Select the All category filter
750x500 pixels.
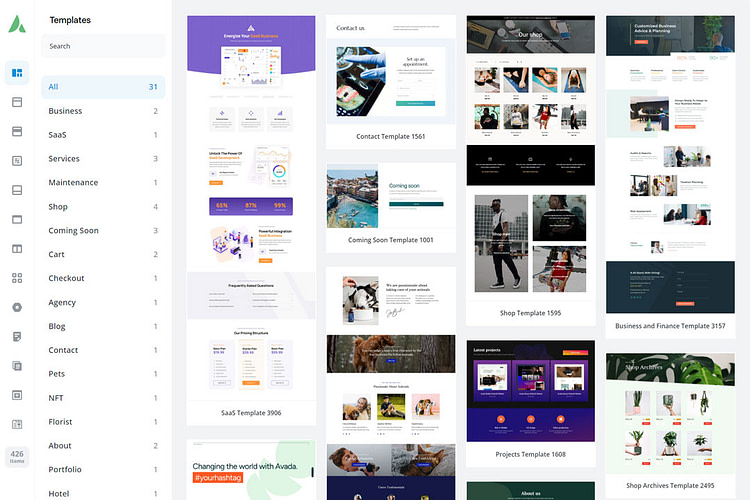[x=103, y=87]
